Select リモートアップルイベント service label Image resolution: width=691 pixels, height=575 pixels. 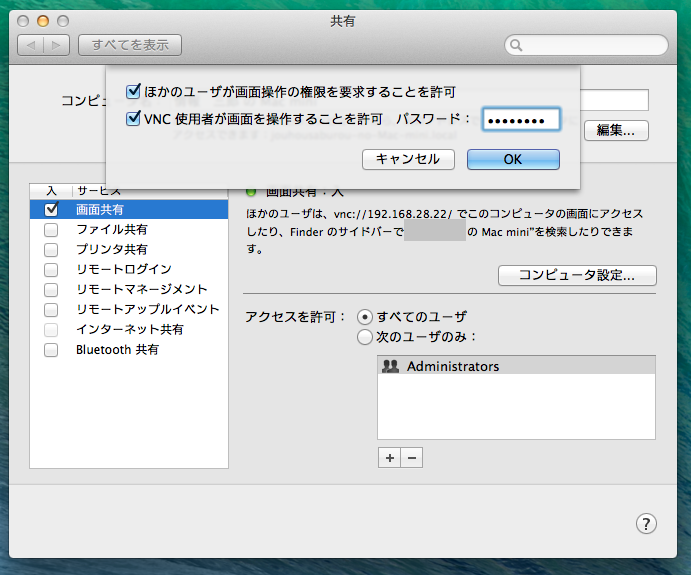tap(148, 310)
